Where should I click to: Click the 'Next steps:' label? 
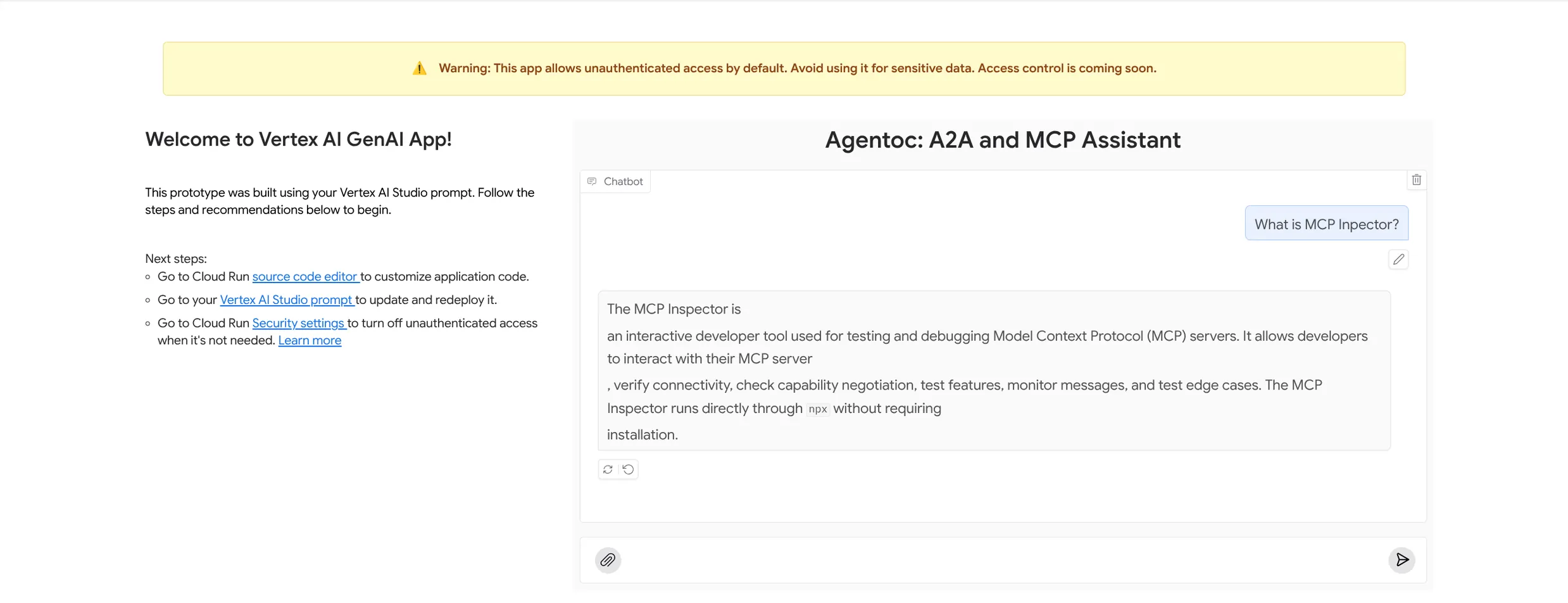176,258
